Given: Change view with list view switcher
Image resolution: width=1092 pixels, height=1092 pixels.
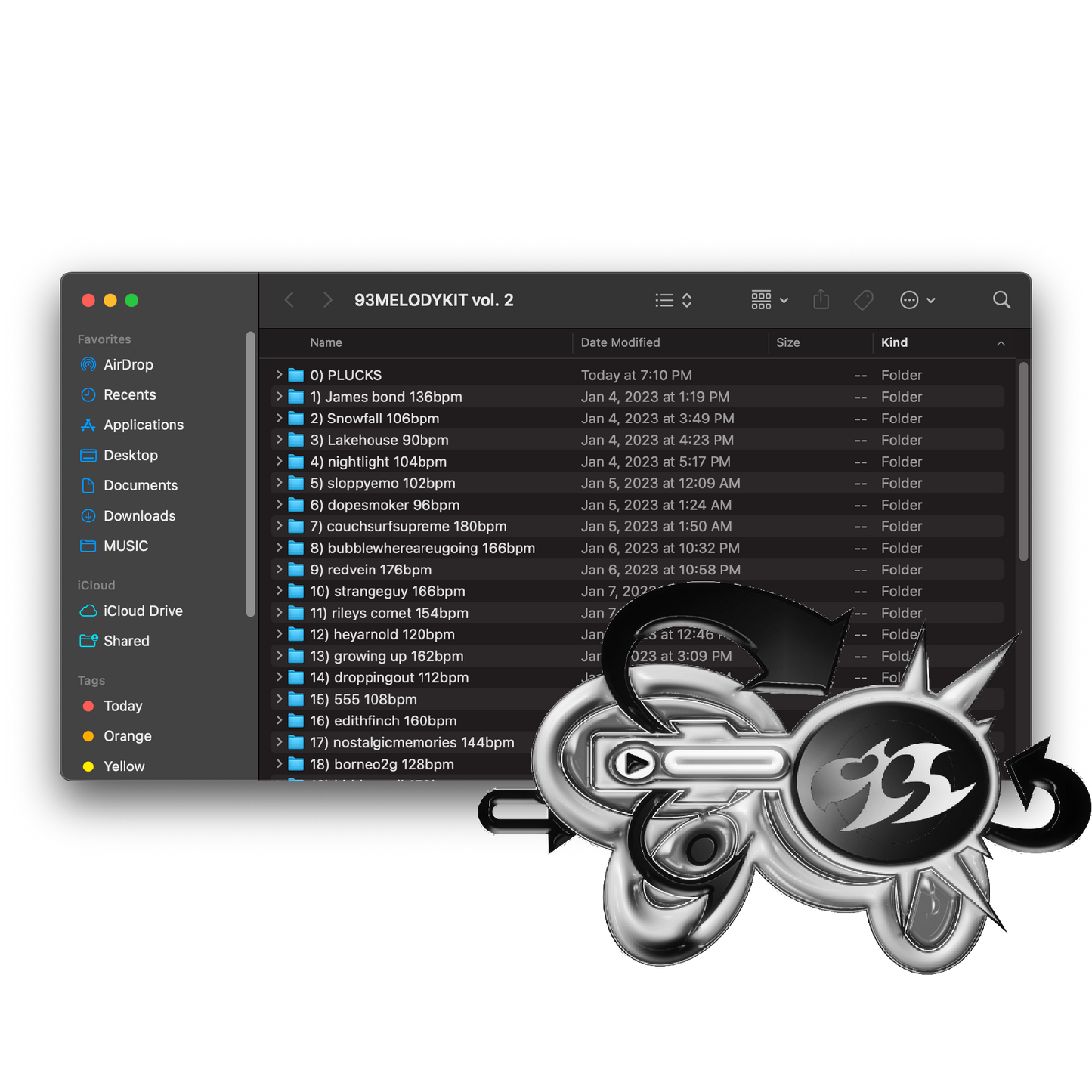Looking at the screenshot, I should tap(673, 300).
